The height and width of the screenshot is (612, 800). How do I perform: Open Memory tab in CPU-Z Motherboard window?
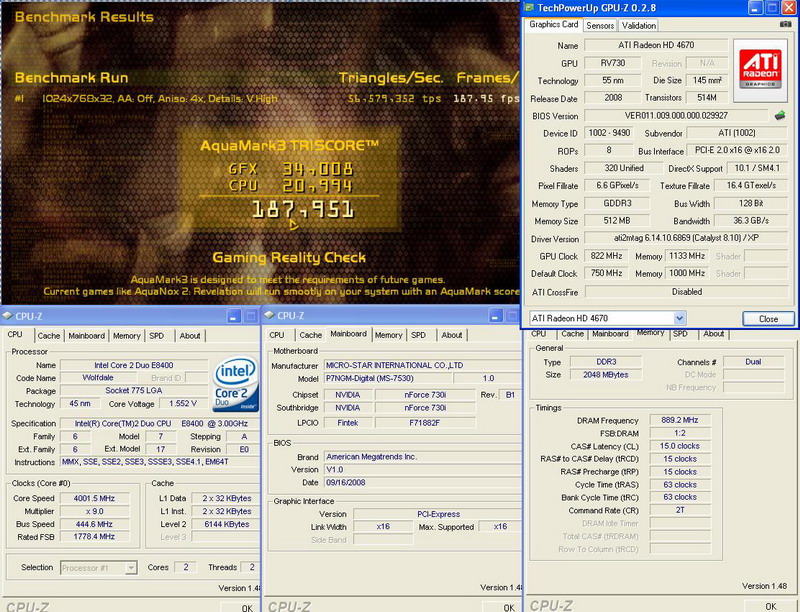point(388,335)
